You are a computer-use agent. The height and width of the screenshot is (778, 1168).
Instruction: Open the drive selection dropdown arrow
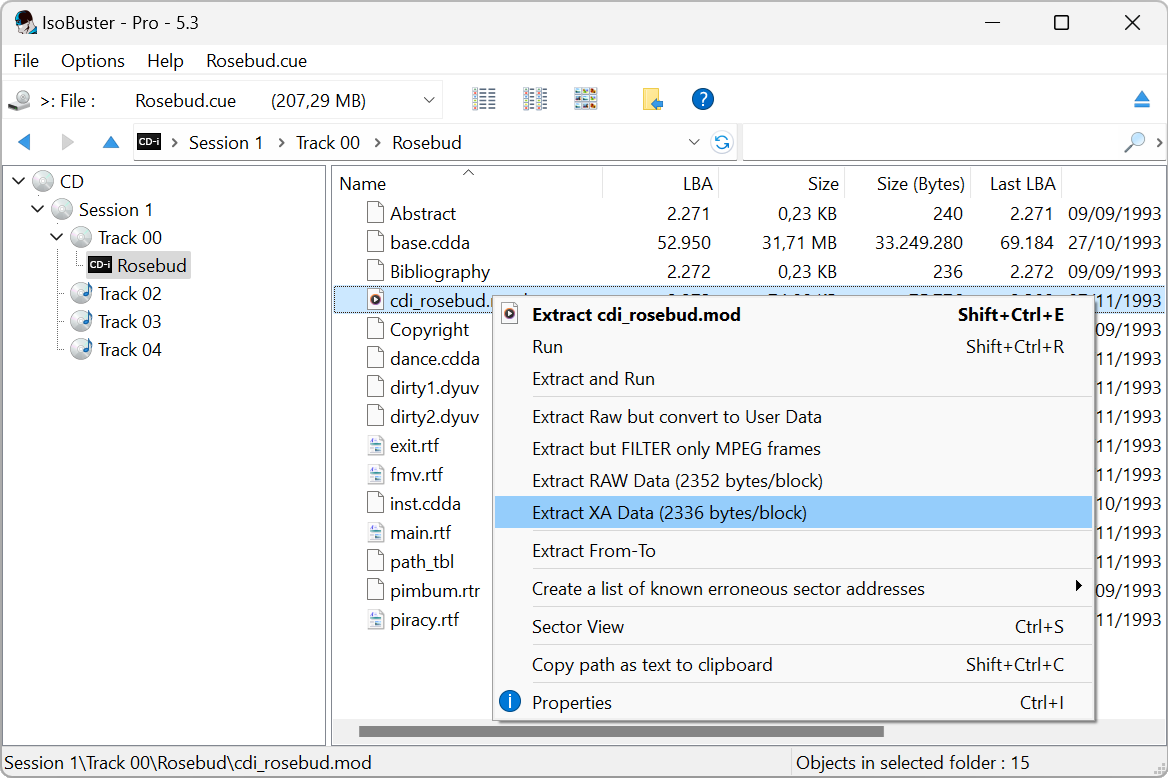(x=429, y=100)
